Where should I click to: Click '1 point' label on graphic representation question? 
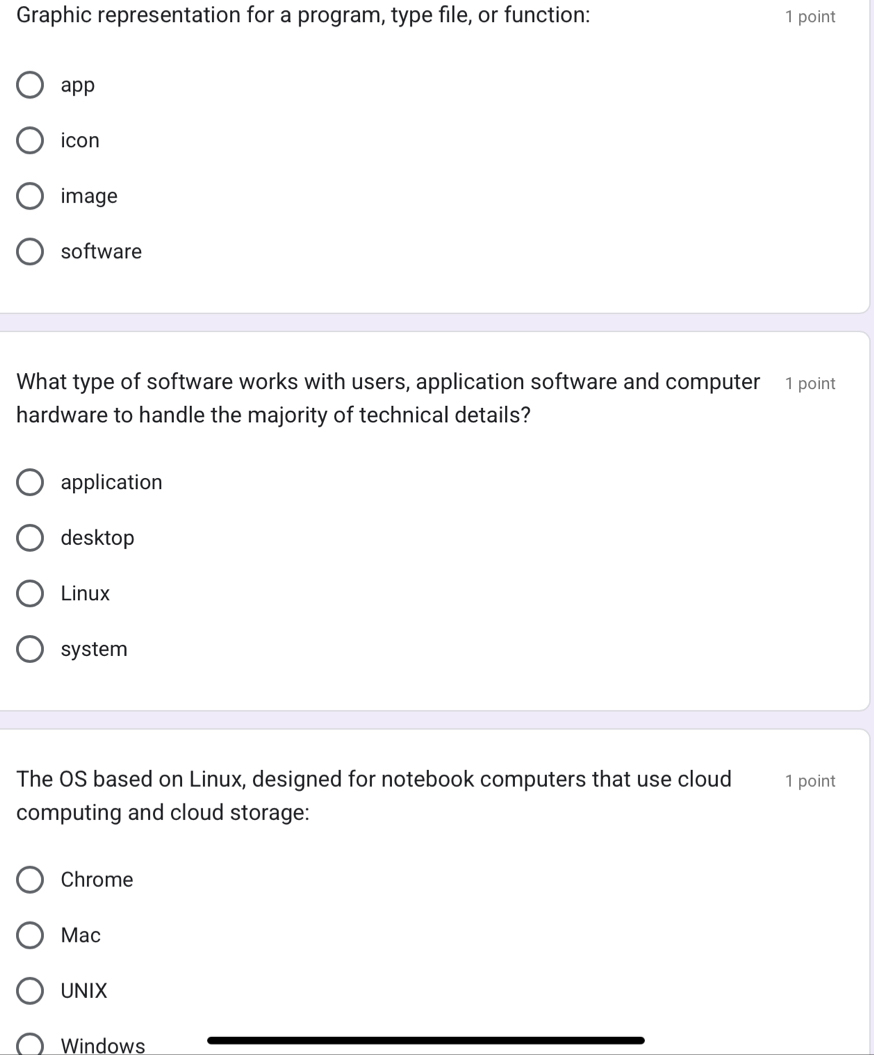click(x=810, y=17)
